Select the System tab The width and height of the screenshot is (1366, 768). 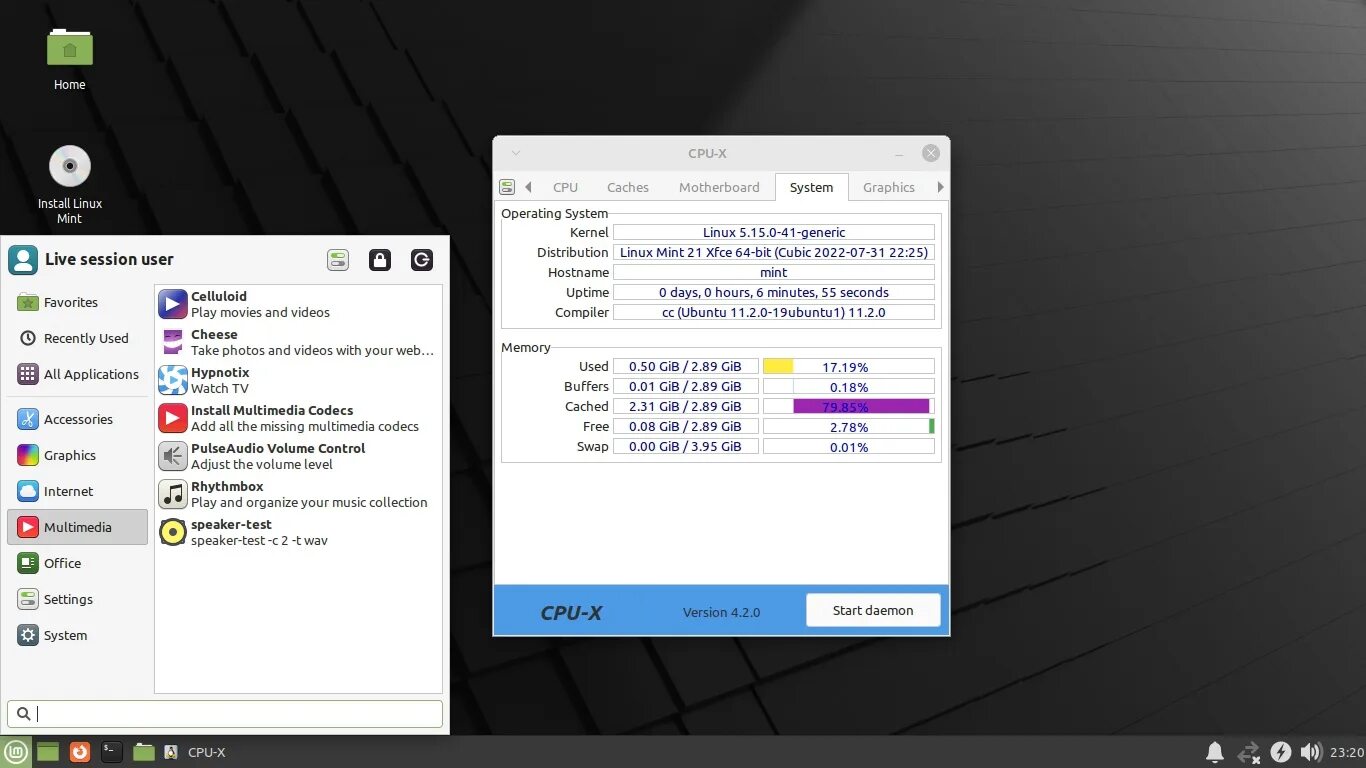811,187
